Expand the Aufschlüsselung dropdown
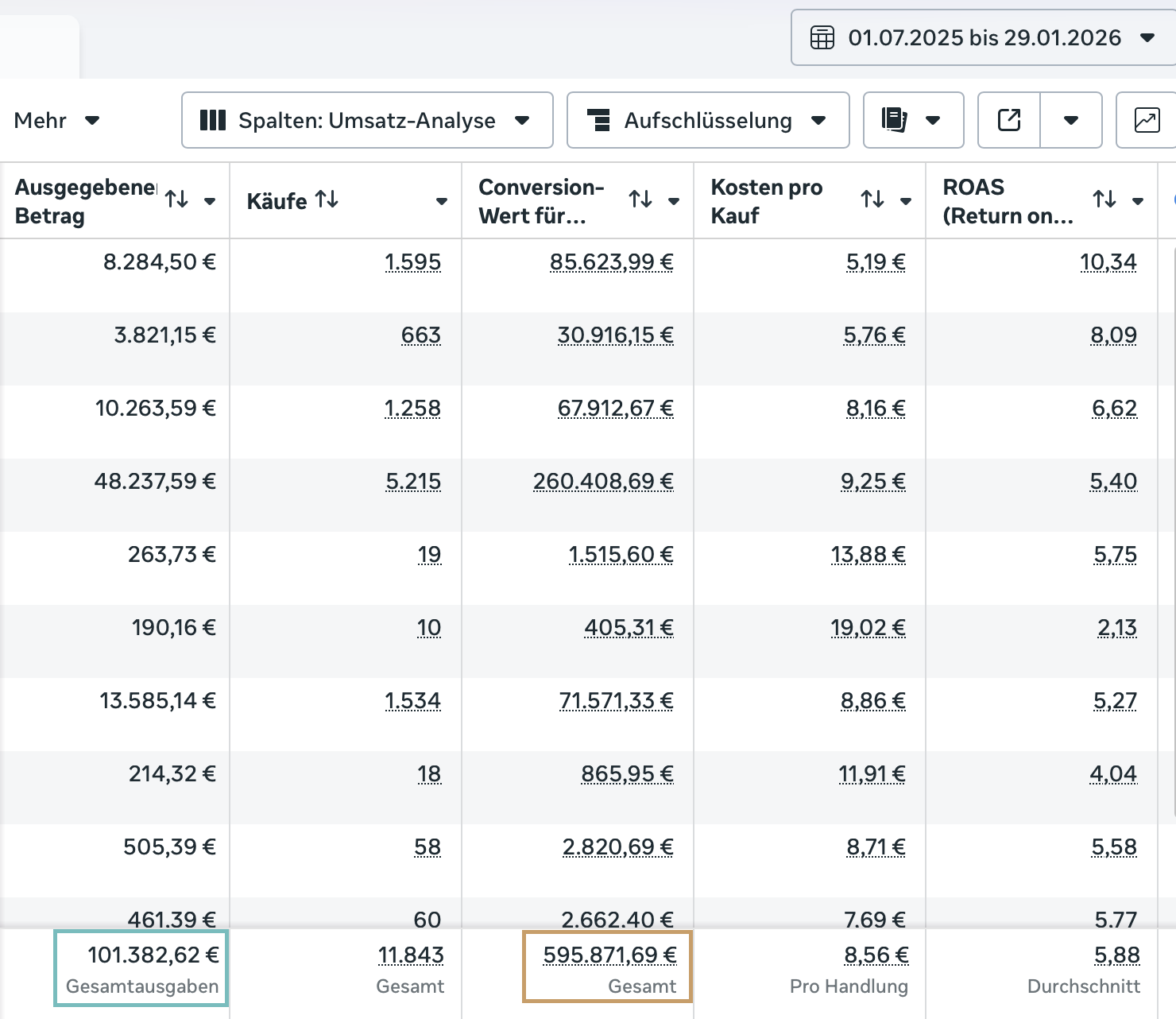The height and width of the screenshot is (1019, 1176). pos(708,120)
